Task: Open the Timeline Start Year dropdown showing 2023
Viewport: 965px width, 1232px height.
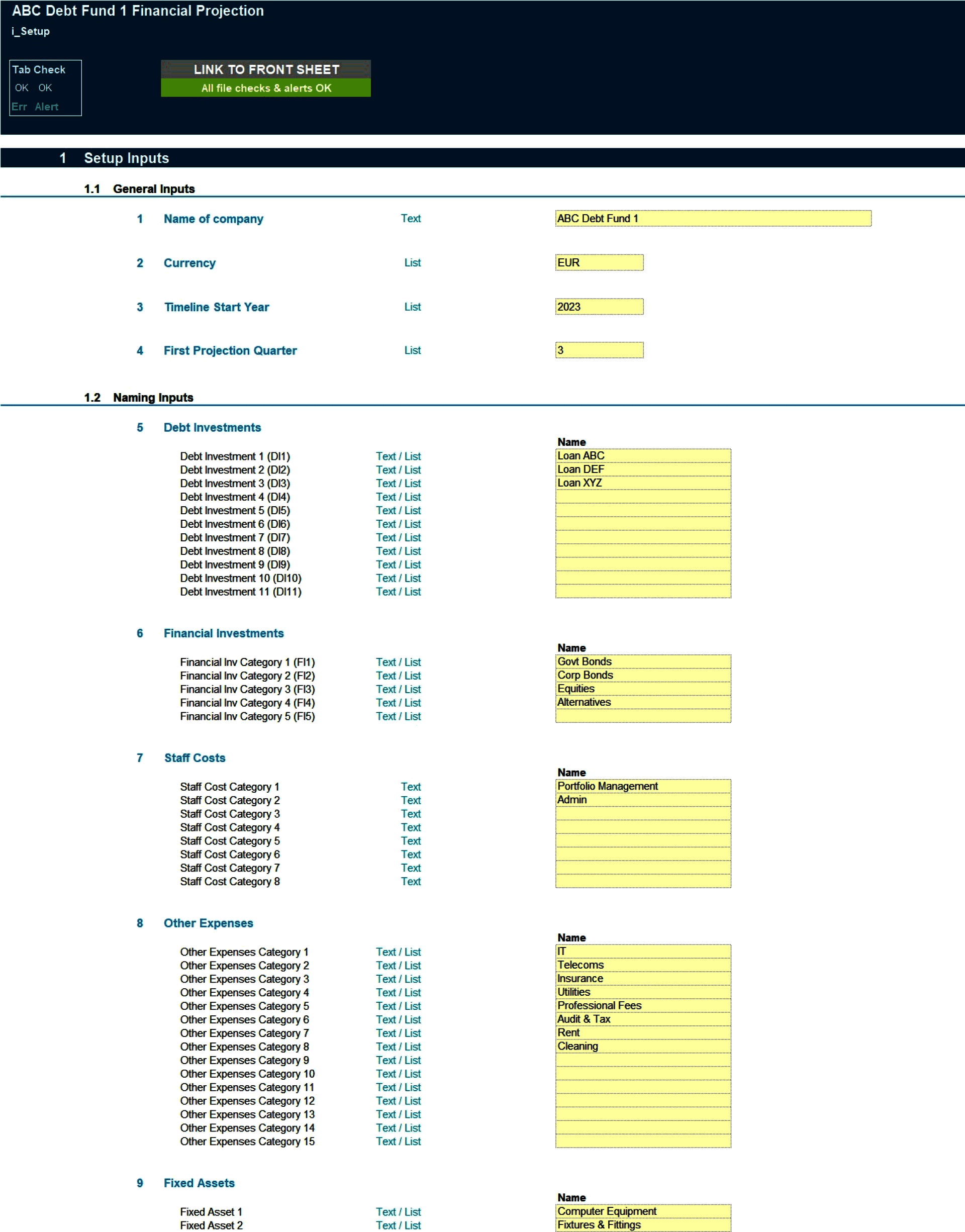Action: click(599, 306)
